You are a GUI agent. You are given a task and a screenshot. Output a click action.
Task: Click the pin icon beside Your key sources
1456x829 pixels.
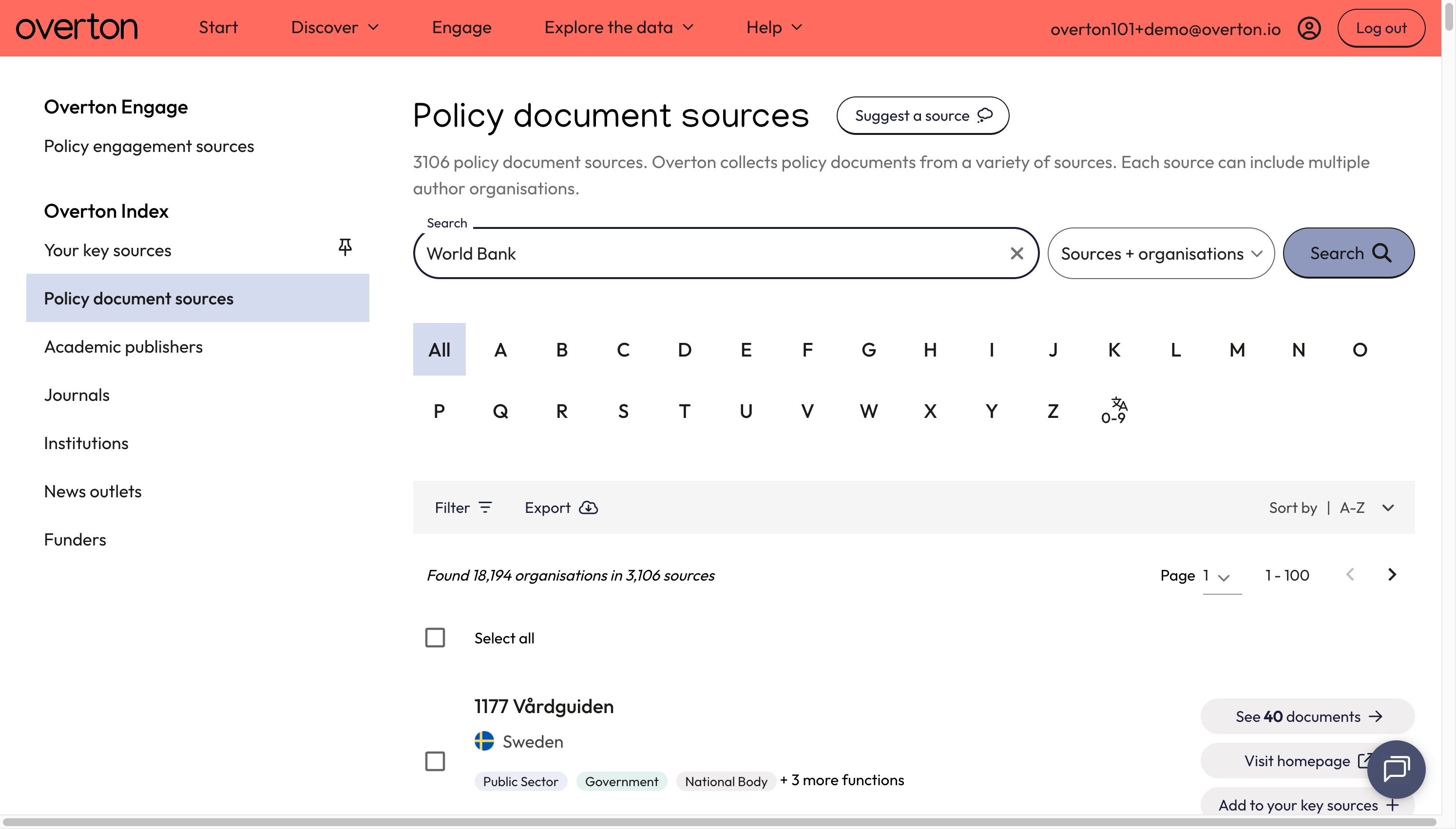pos(345,246)
